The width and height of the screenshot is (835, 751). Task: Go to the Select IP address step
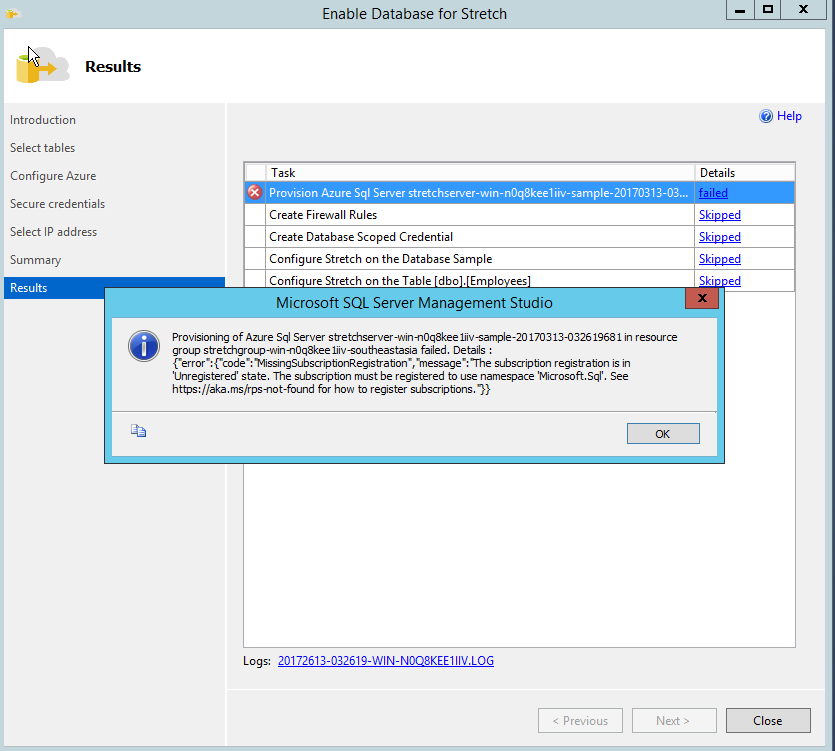tap(53, 232)
